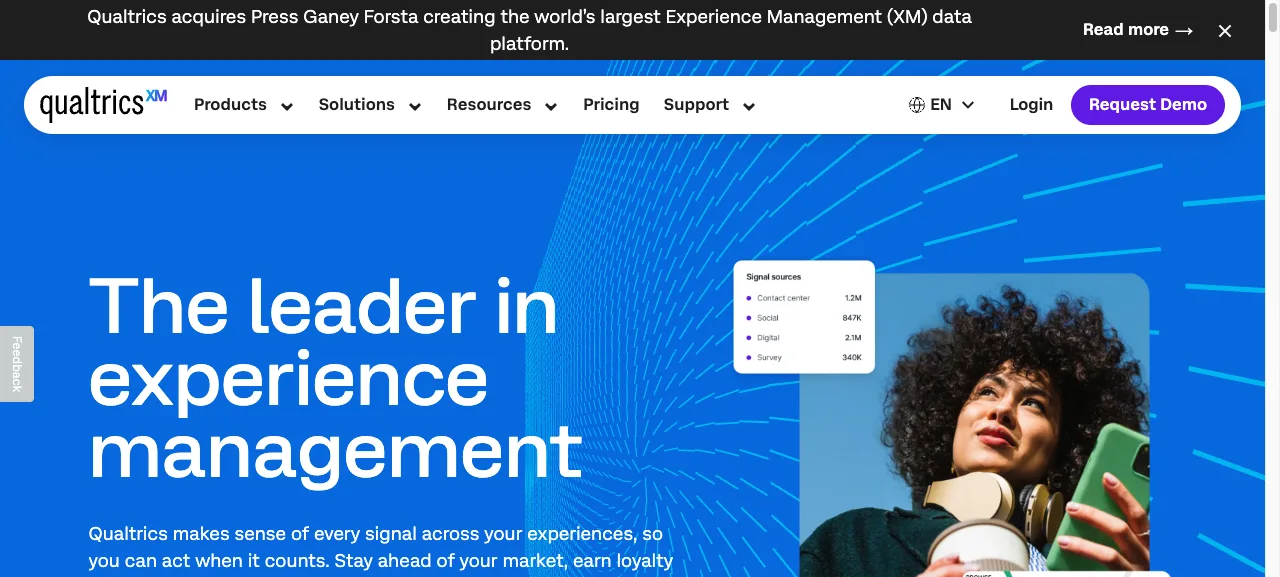The width and height of the screenshot is (1280, 577).
Task: Click the Digital row showing 2.1M
Action: click(x=804, y=338)
